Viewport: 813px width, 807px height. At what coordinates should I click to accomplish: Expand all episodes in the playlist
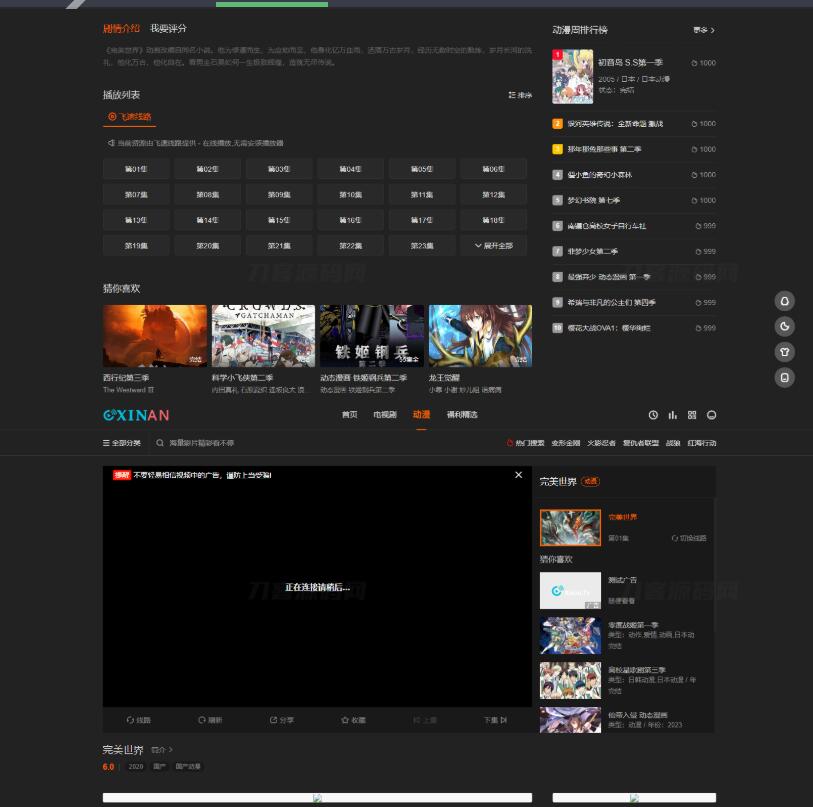(493, 246)
